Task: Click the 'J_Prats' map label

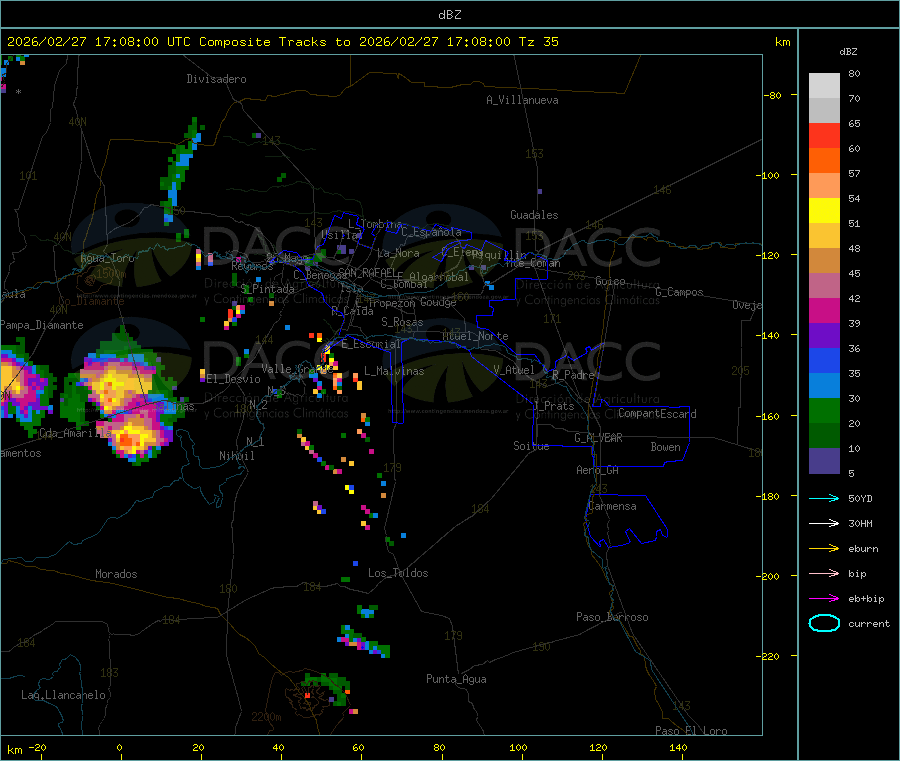Action: (553, 406)
